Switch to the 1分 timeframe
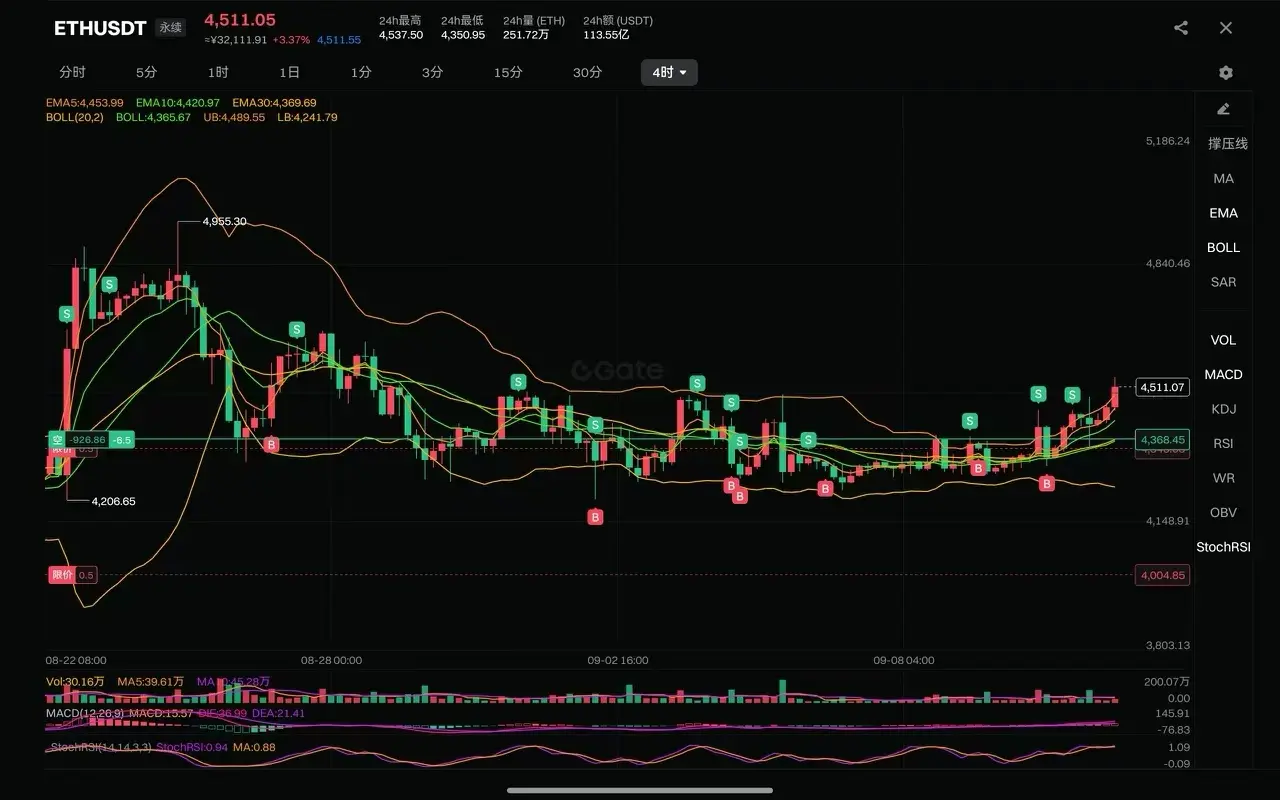Viewport: 1280px width, 800px height. [x=361, y=72]
